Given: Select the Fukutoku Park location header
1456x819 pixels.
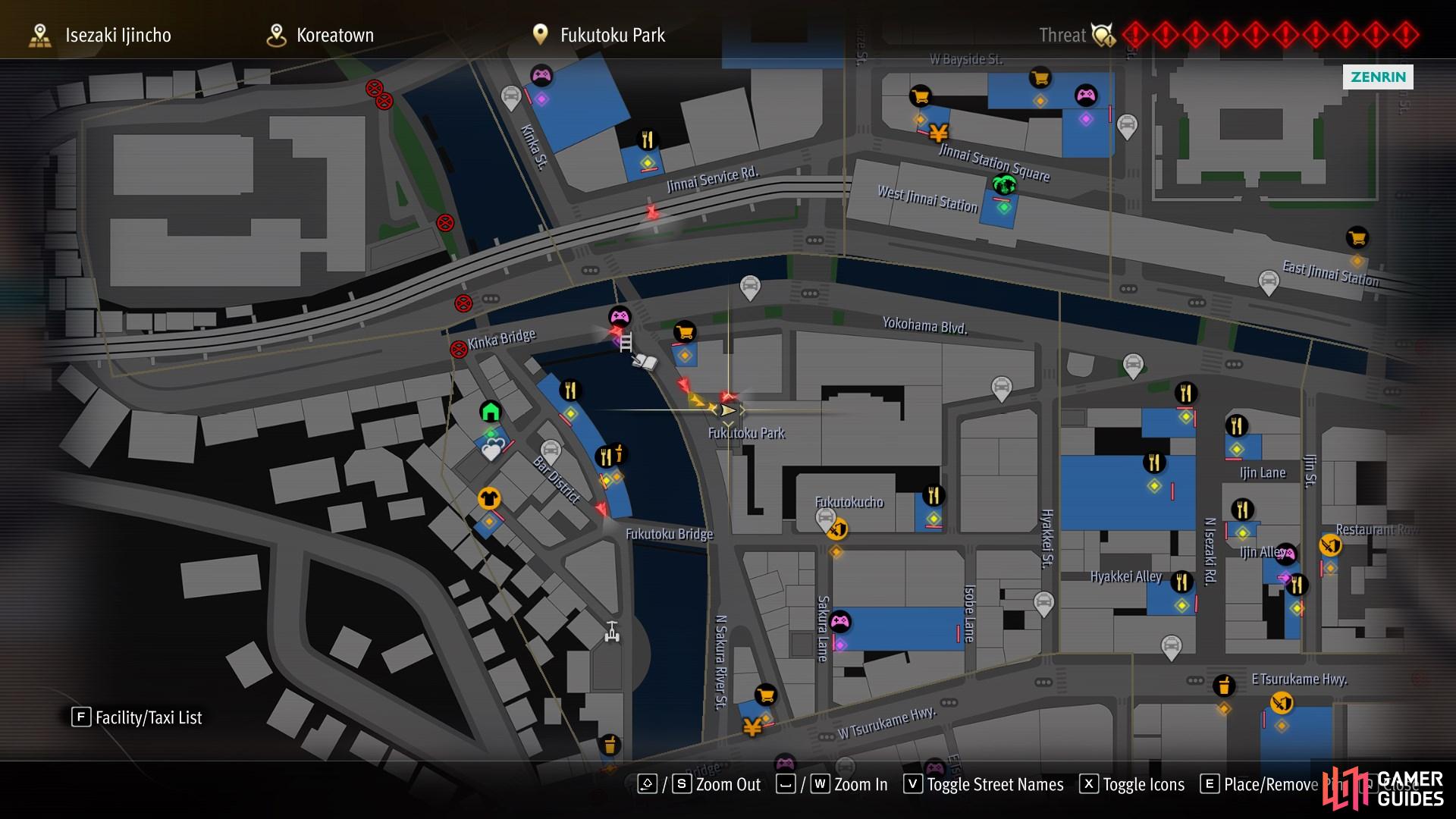Looking at the screenshot, I should tap(598, 35).
